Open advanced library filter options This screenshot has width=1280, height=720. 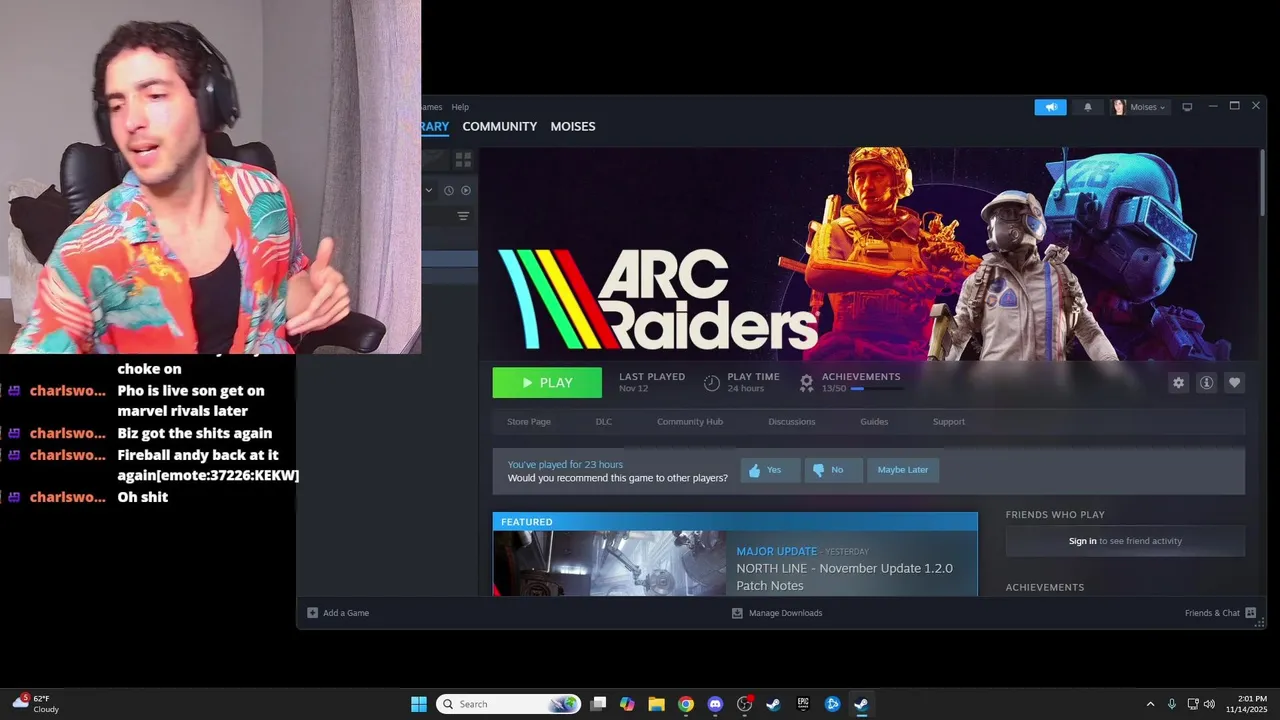pyautogui.click(x=463, y=216)
